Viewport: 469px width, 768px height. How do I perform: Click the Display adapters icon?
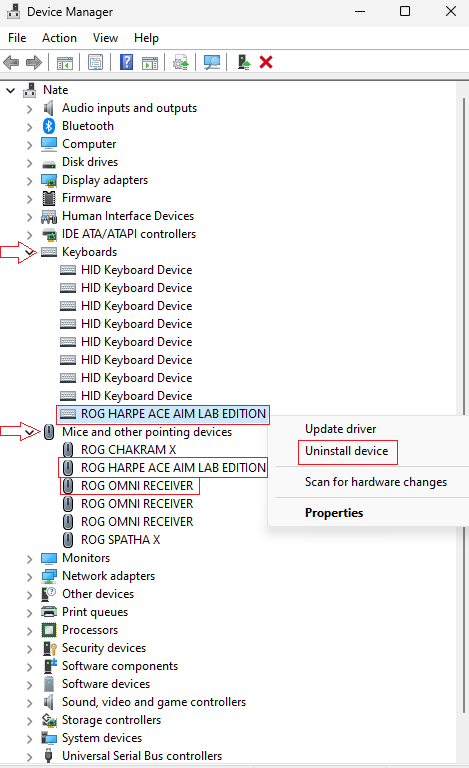coord(49,180)
